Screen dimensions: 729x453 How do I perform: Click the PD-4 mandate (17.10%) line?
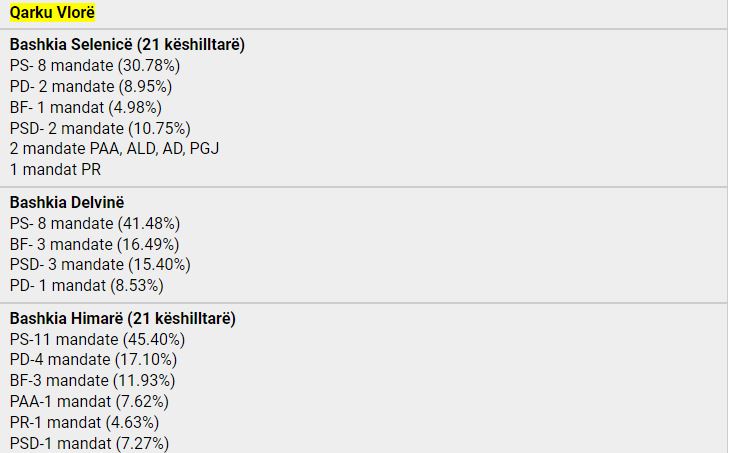pyautogui.click(x=93, y=360)
